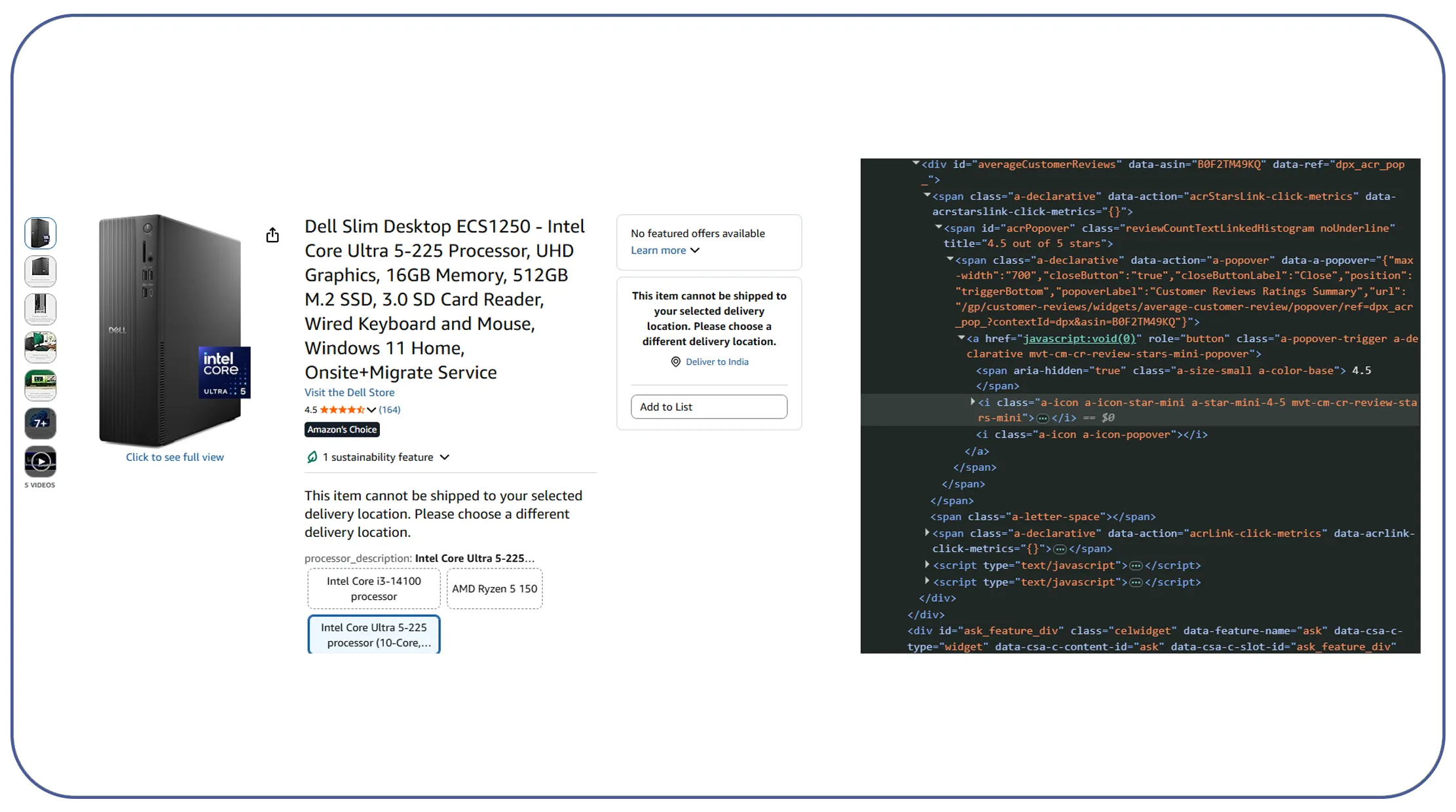Click the location pin icon beside Deliver to India

(x=676, y=362)
